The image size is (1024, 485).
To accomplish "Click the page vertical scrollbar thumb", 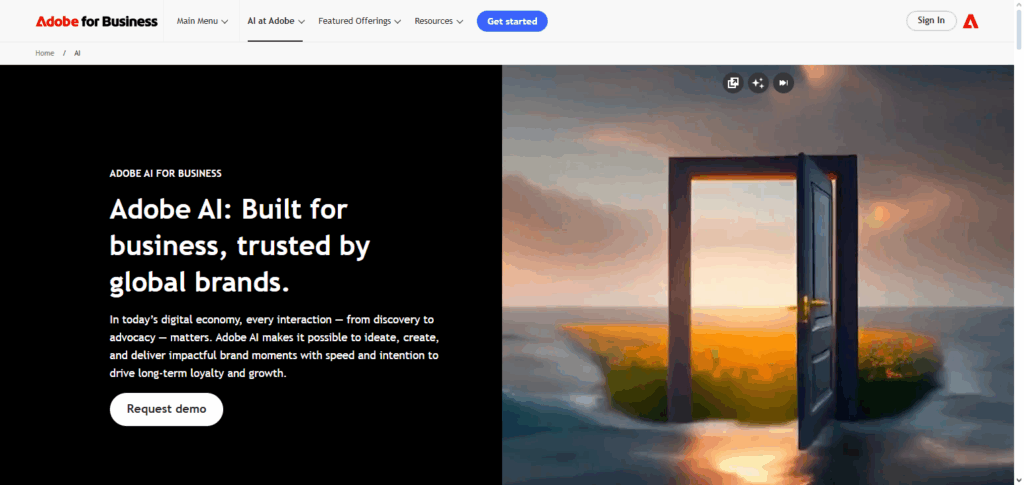I will point(1019,25).
